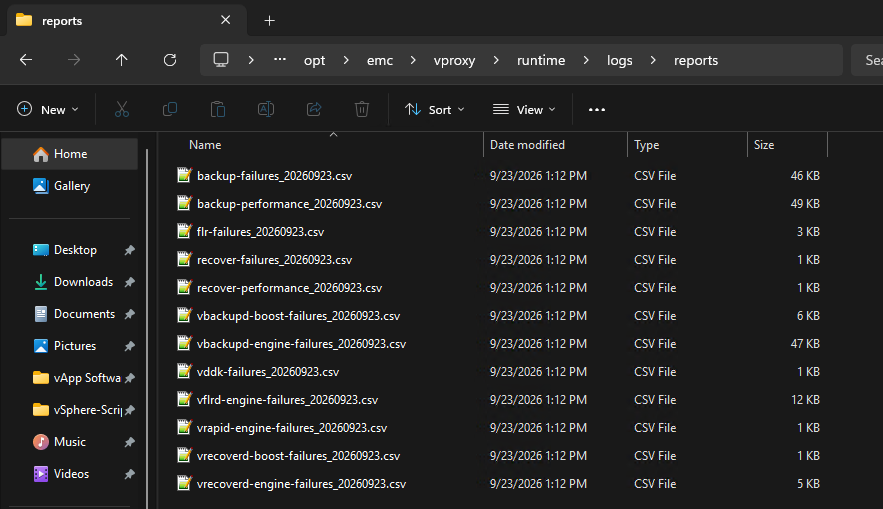Expand chevron after opt breadcrumb
Screen dimensions: 883x509
(346, 60)
